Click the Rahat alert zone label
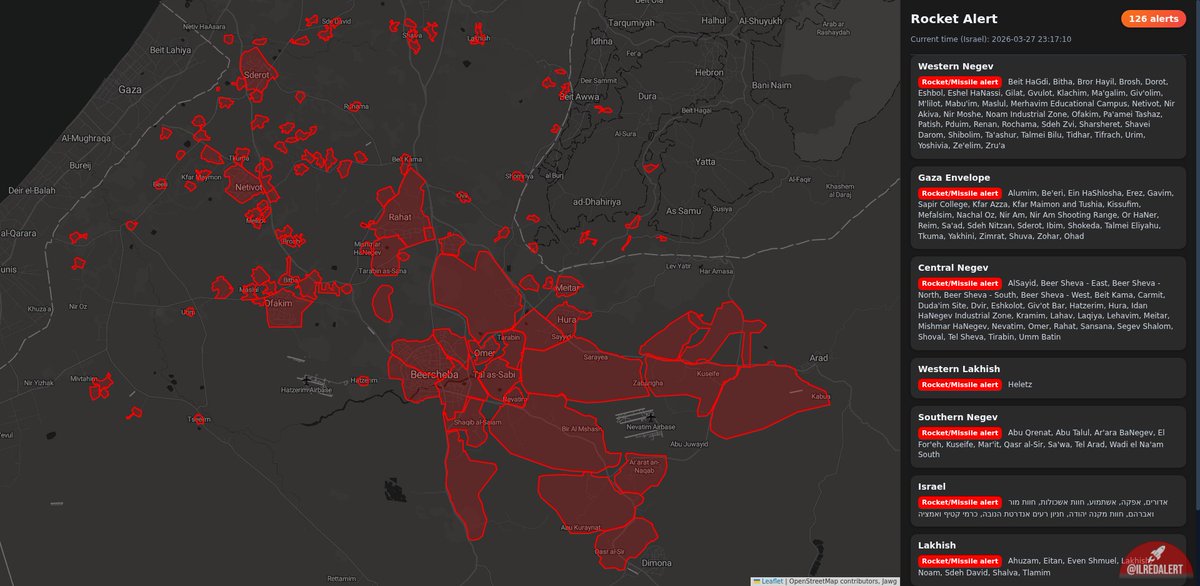 (400, 216)
